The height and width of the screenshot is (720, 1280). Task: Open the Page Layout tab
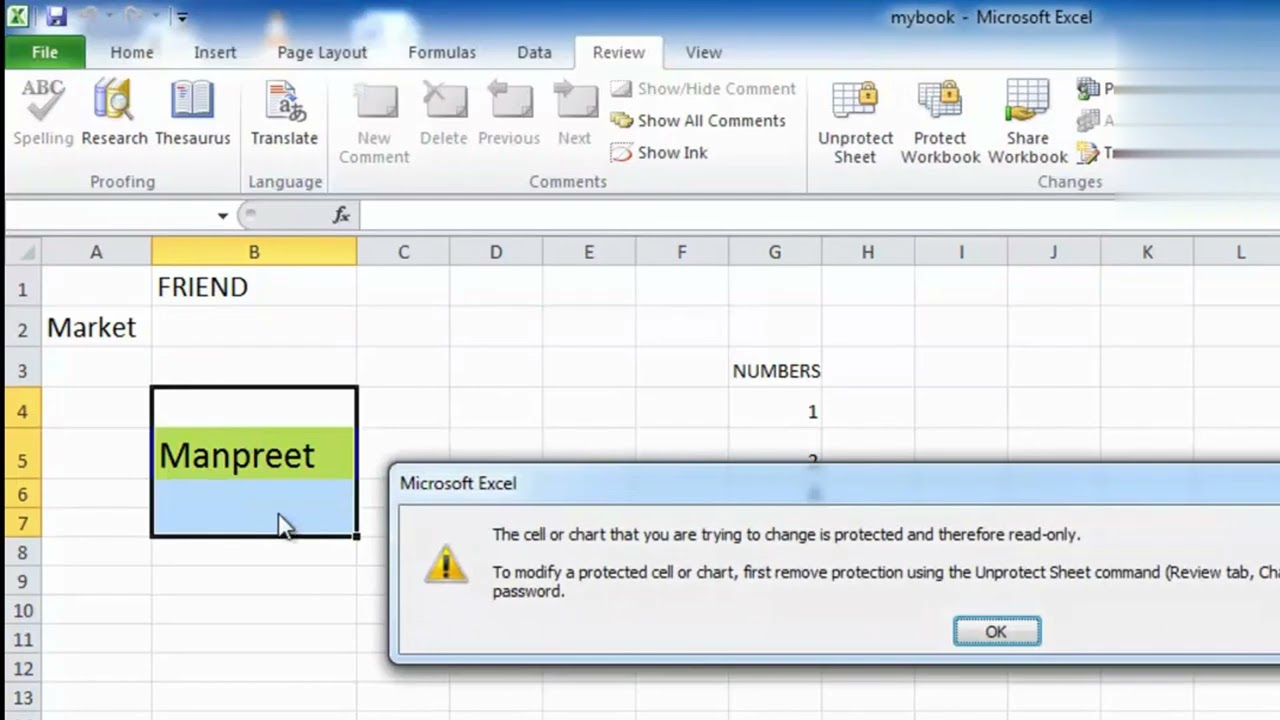point(322,53)
